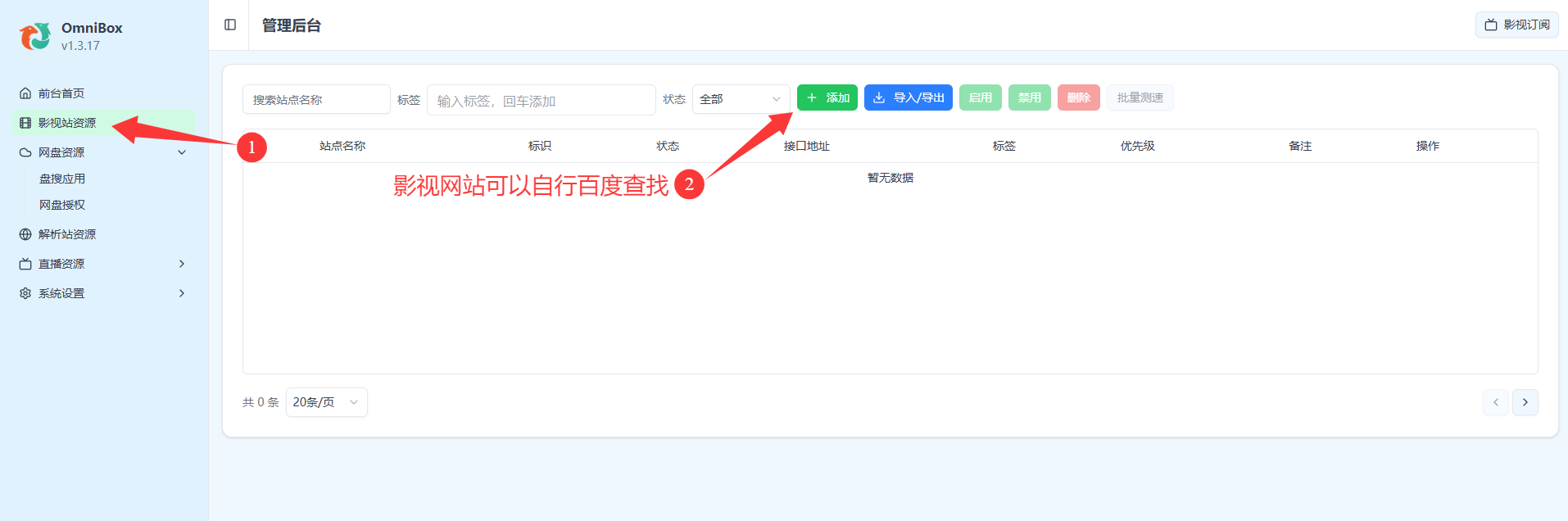Click the v1.3.17 version text
Screen dimensions: 1568x521
pyautogui.click(x=80, y=46)
